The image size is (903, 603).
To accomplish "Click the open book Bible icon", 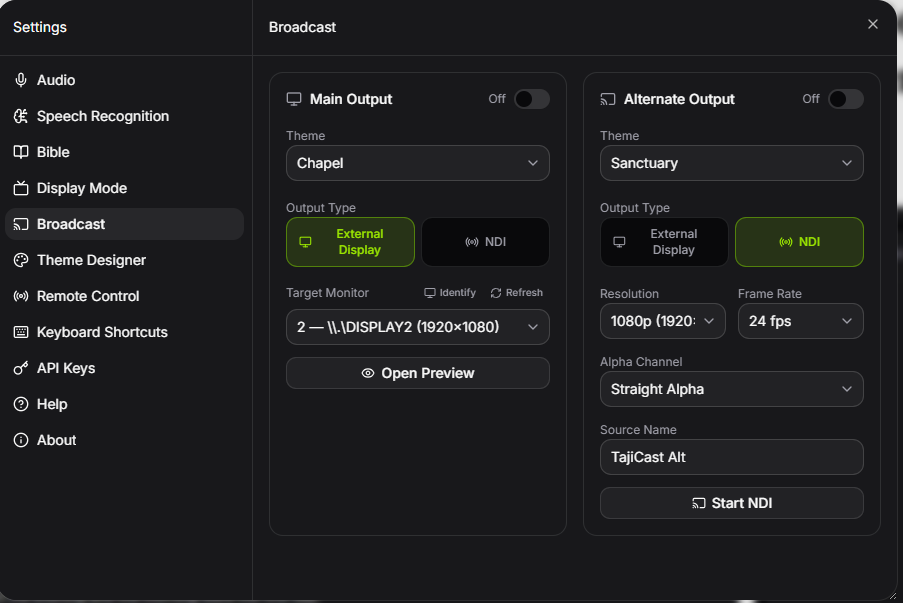I will (x=21, y=152).
